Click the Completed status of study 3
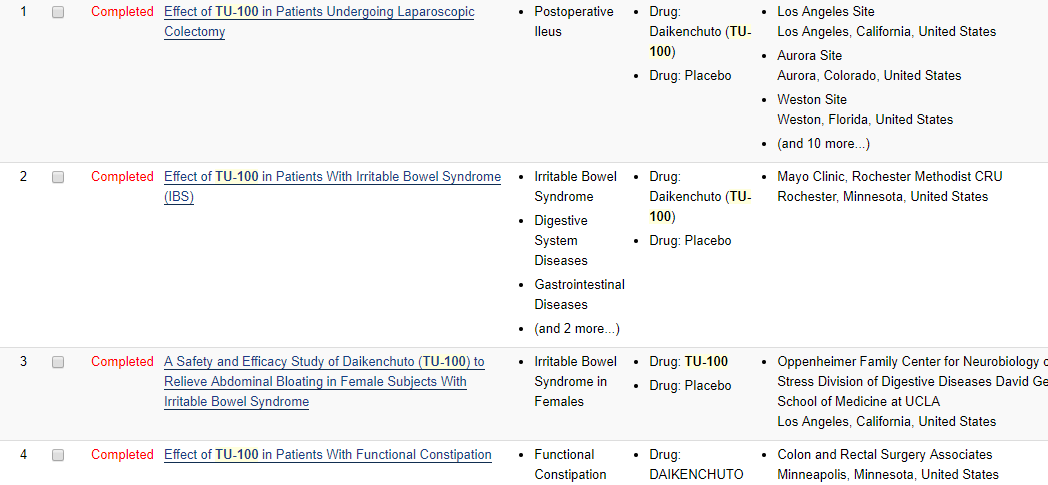1048x485 pixels. pos(122,362)
